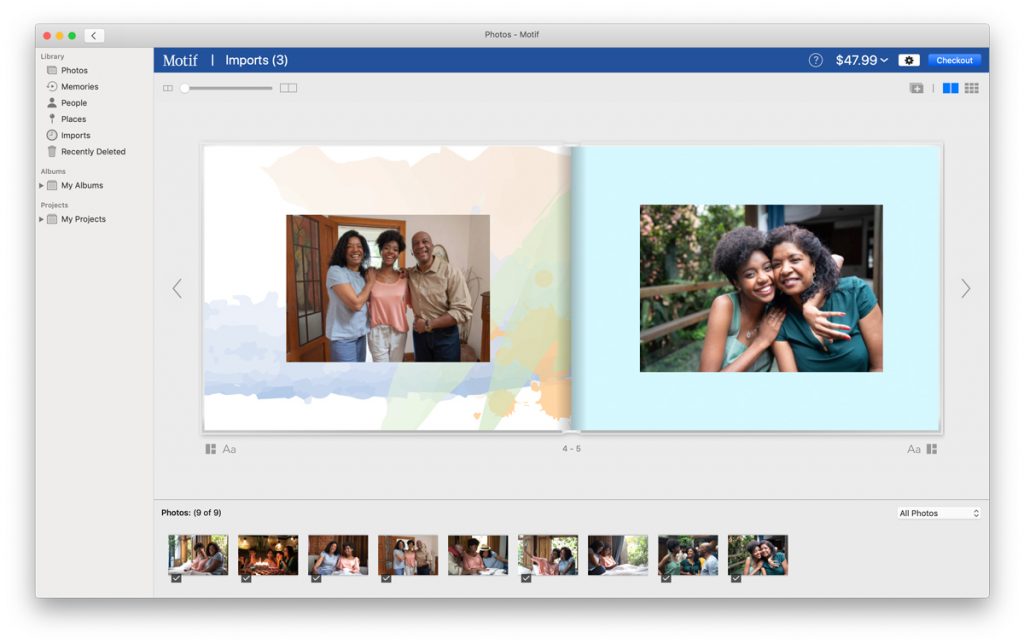Open text options Aa for right page
Viewport: 1024px width, 644px height.
point(914,449)
